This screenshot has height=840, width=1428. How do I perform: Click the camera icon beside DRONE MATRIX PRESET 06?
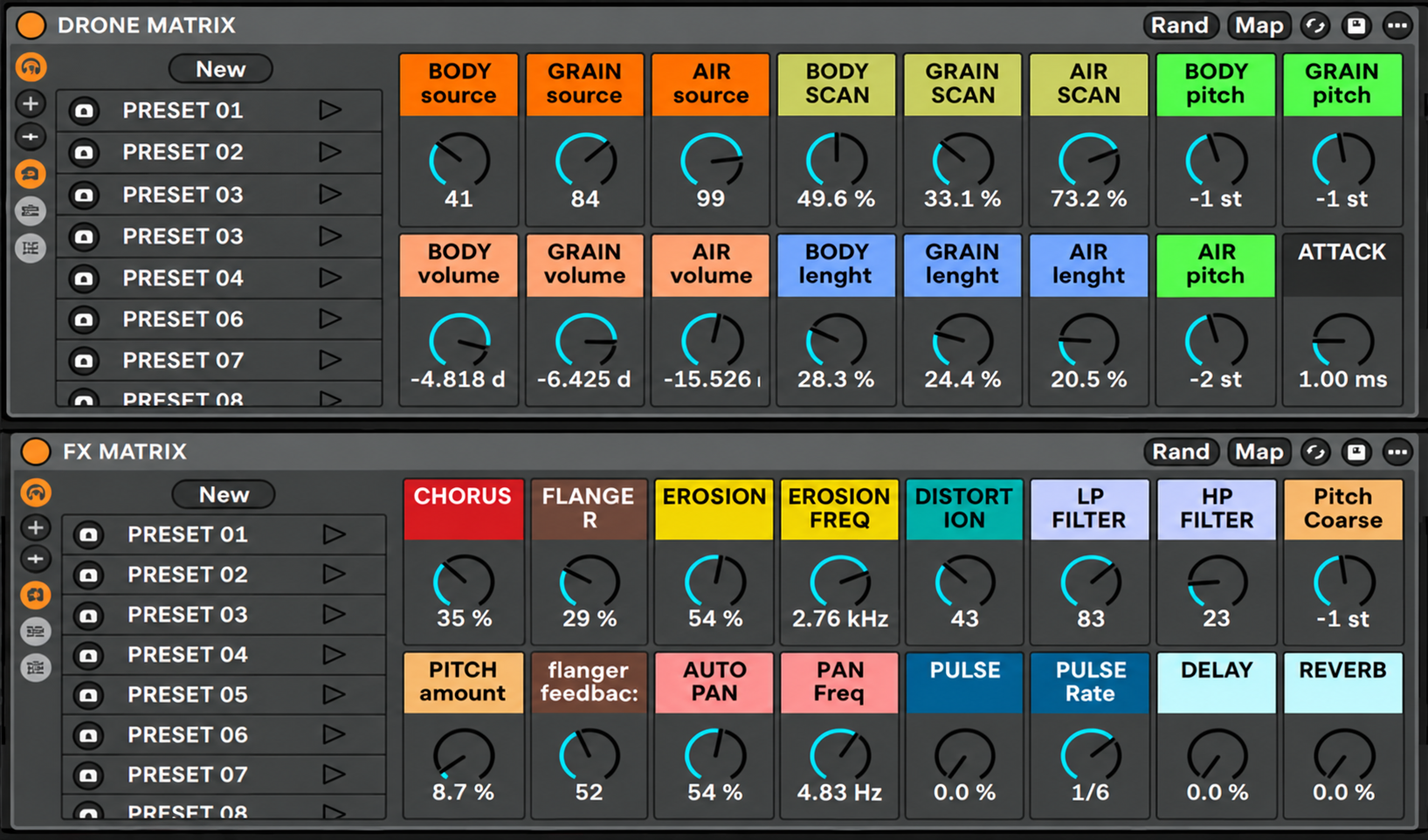pyautogui.click(x=84, y=320)
